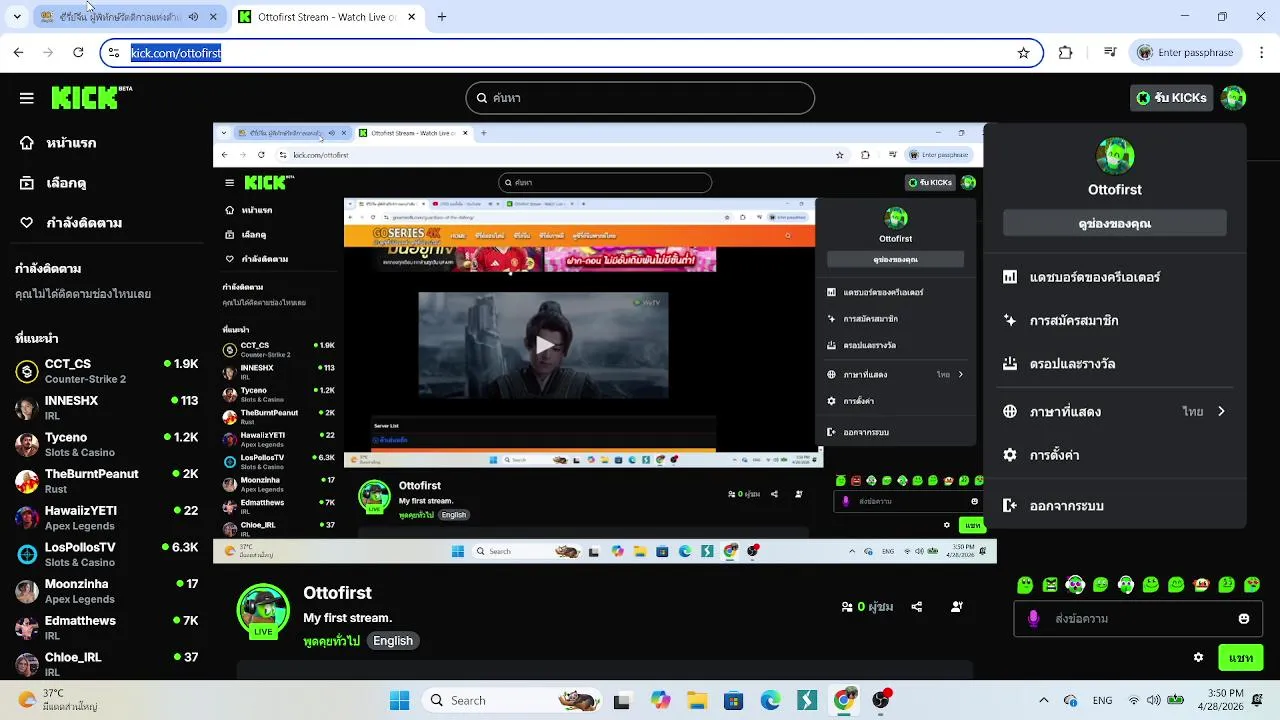This screenshot has width=1280, height=720.
Task: Open the CCT_CS recommended channel
Action: [x=107, y=371]
